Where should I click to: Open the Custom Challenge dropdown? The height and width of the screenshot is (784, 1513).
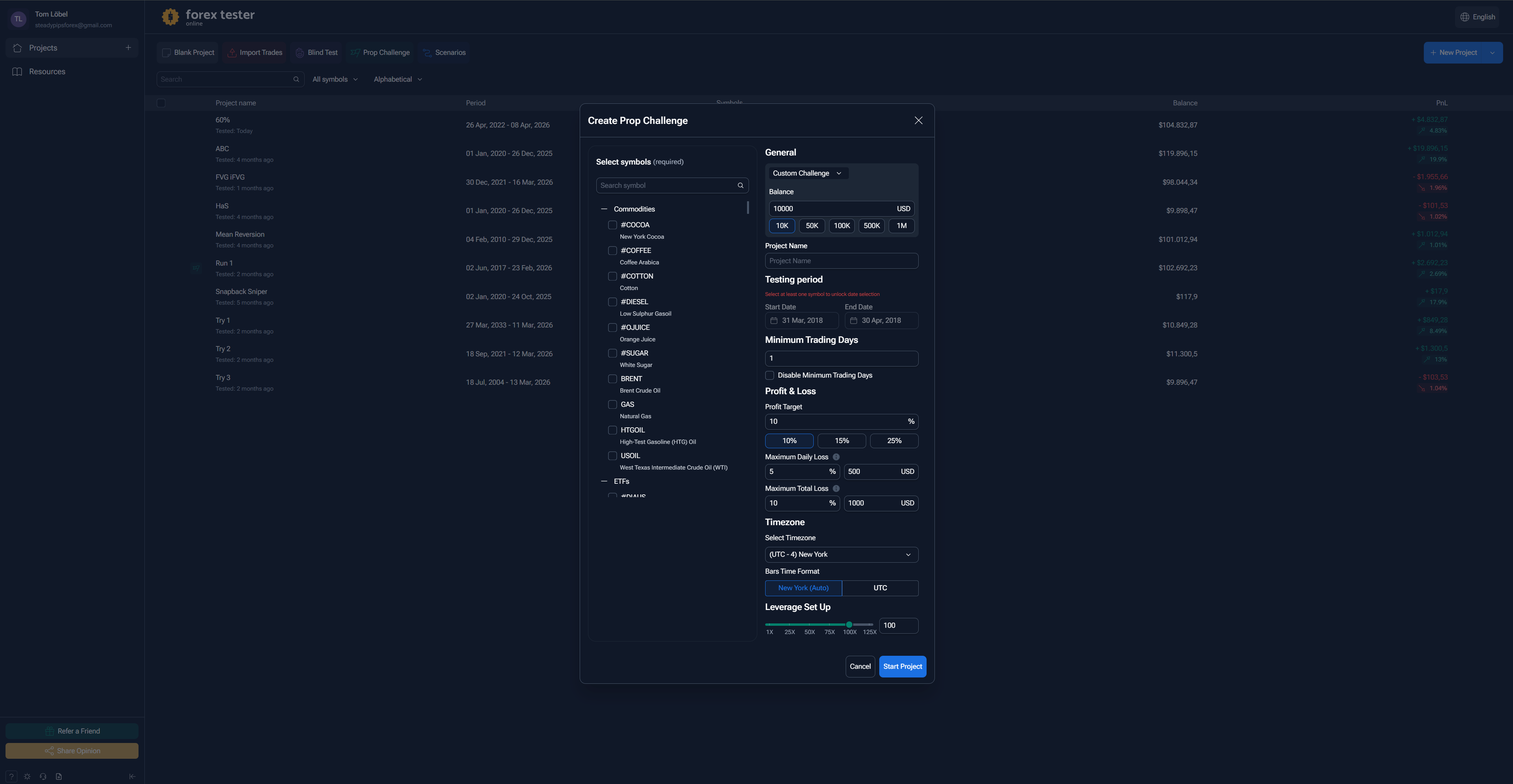click(x=808, y=173)
